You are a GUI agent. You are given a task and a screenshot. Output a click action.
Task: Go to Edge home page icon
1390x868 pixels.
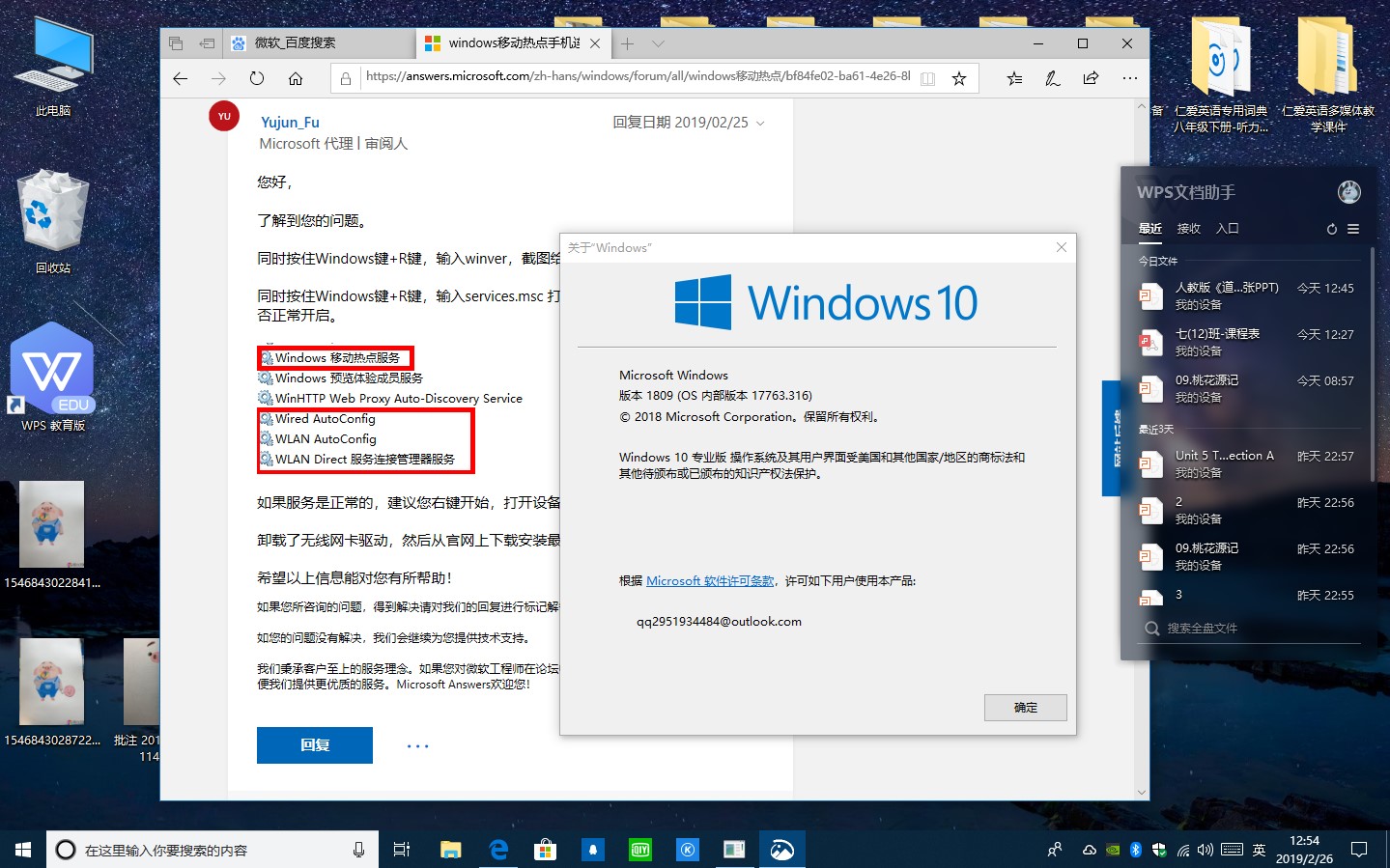[296, 78]
